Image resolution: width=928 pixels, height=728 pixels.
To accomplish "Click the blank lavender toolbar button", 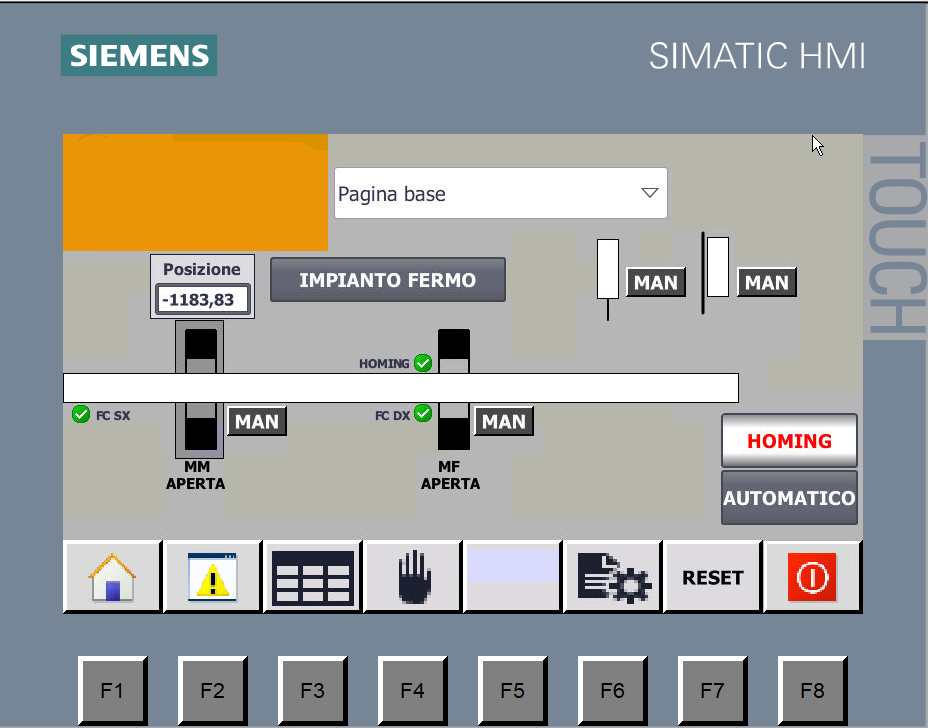I will pyautogui.click(x=513, y=577).
